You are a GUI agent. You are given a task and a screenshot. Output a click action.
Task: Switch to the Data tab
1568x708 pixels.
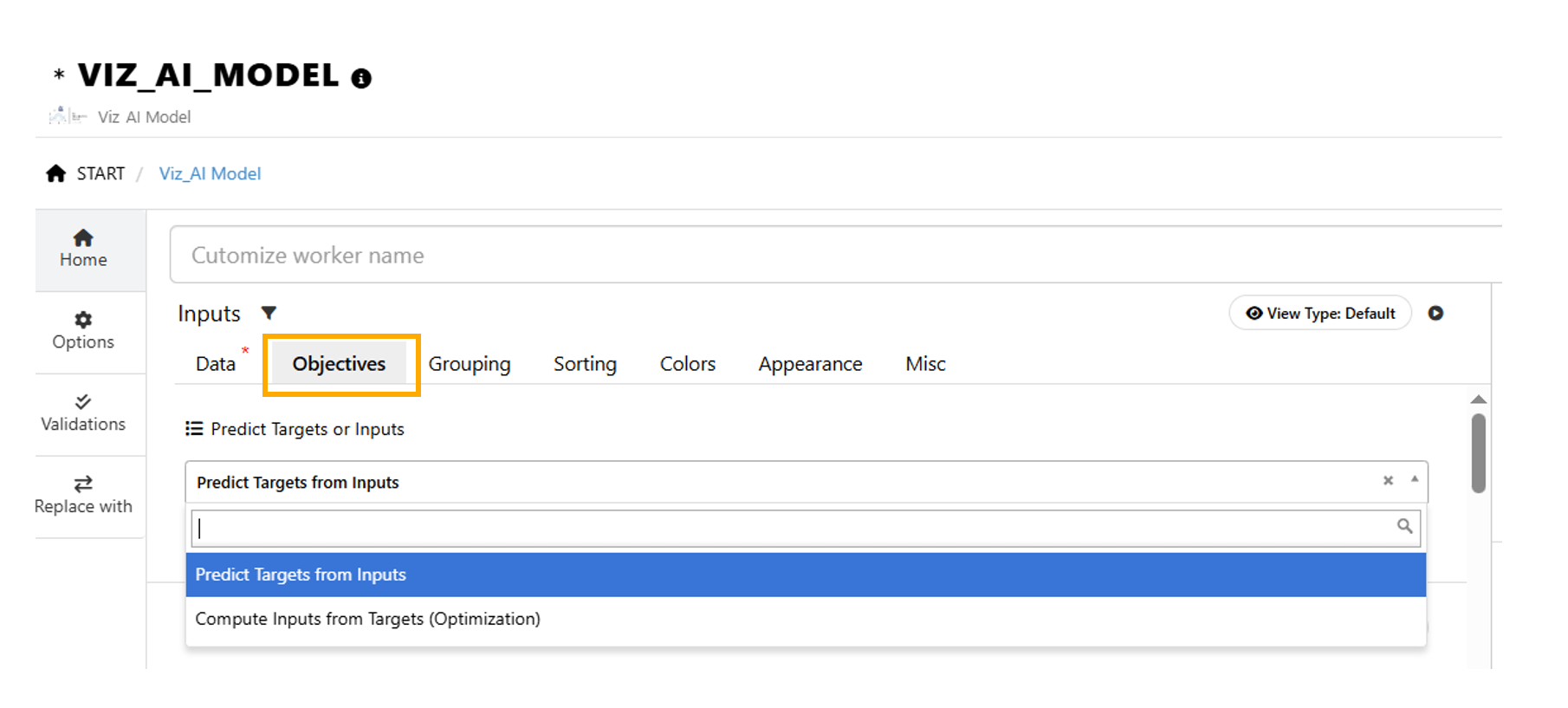216,364
